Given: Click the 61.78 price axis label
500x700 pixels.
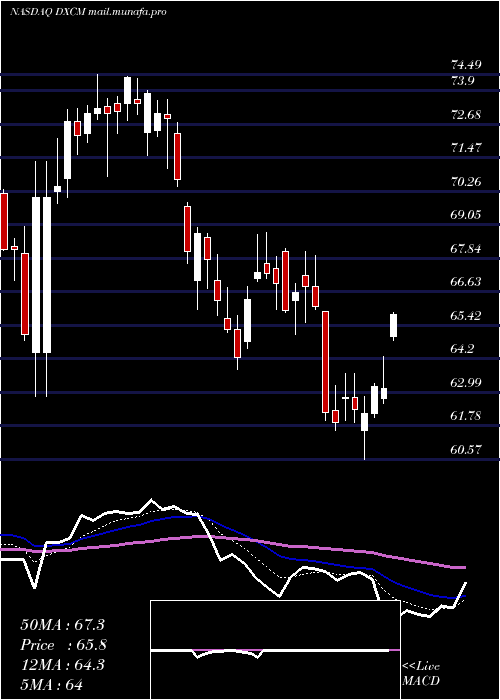Looking at the screenshot, I should (x=467, y=416).
